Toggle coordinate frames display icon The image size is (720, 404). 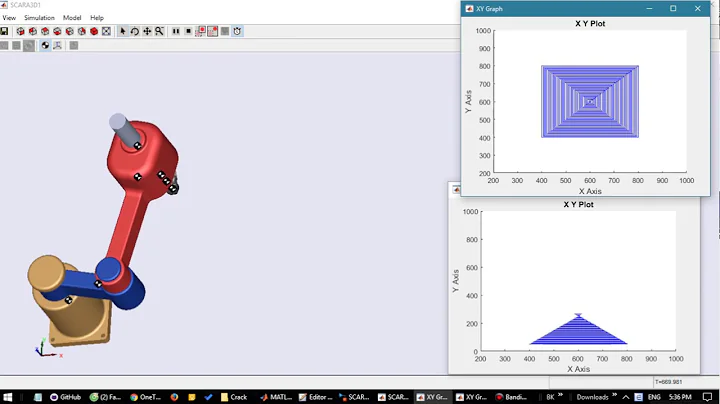click(57, 45)
